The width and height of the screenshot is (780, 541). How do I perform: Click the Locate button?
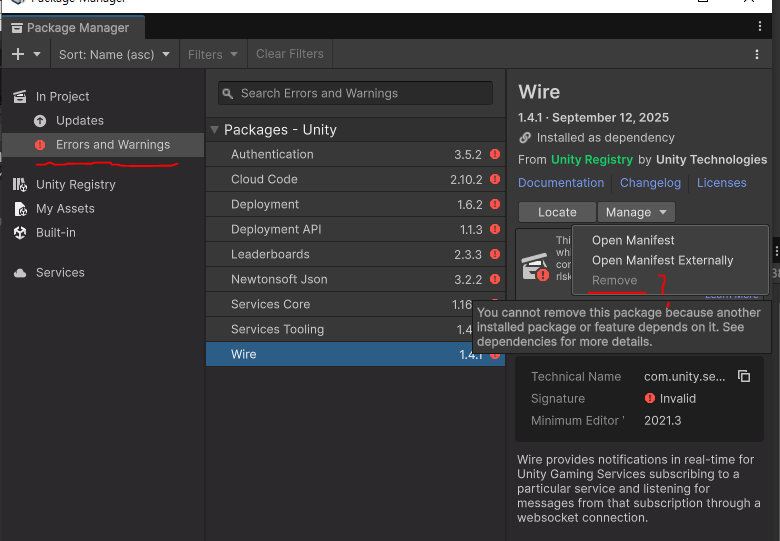(557, 212)
